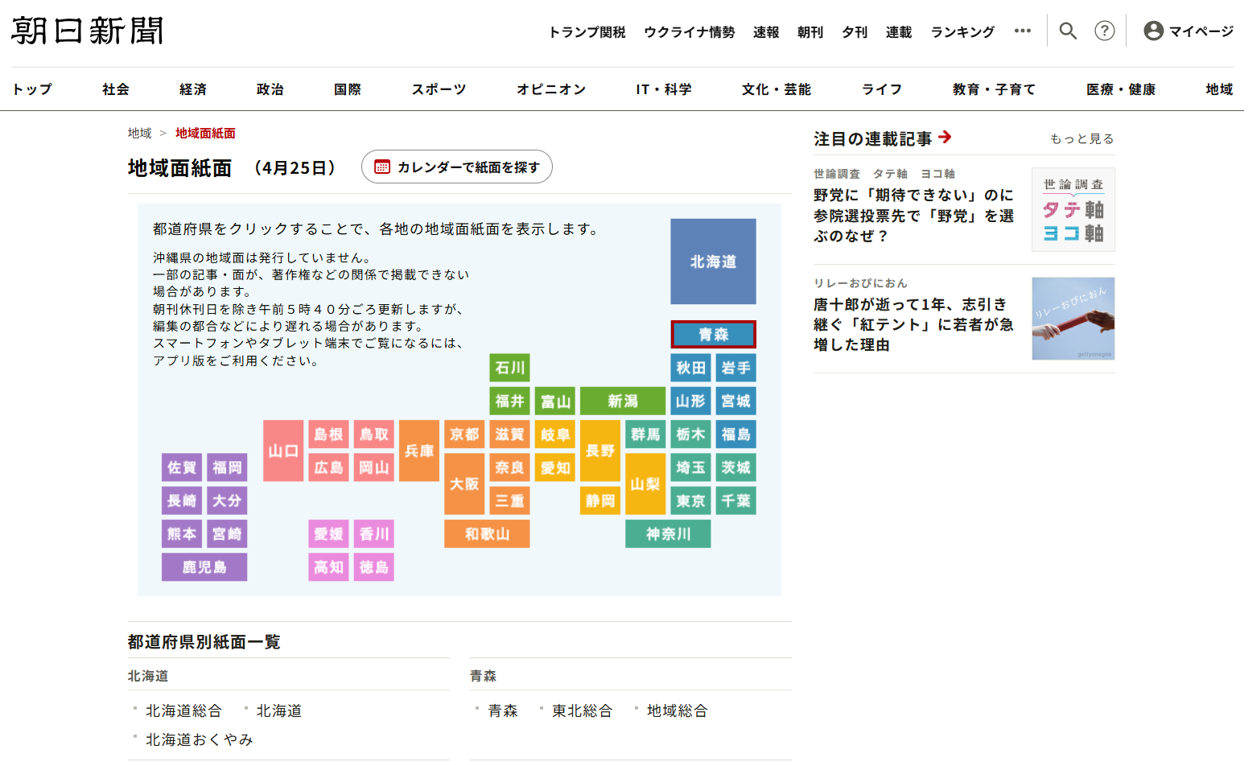This screenshot has height=765, width=1252.
Task: Select 富山 on the map
Action: [559, 403]
